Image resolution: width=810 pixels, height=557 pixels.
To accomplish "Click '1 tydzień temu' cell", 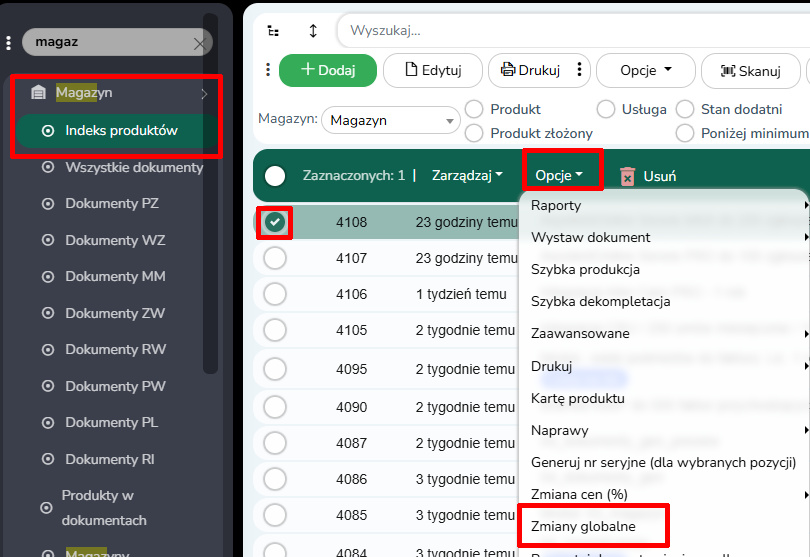I will click(x=461, y=294).
